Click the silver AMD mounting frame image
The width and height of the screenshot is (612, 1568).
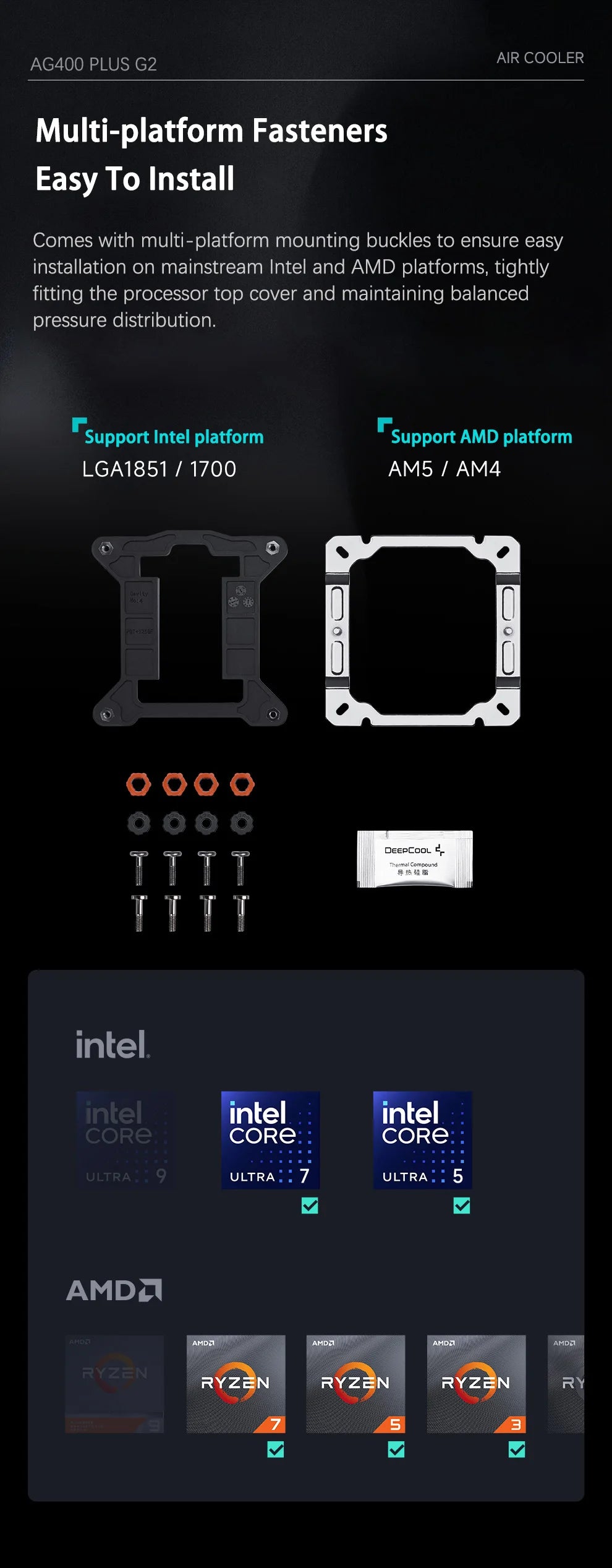click(423, 630)
